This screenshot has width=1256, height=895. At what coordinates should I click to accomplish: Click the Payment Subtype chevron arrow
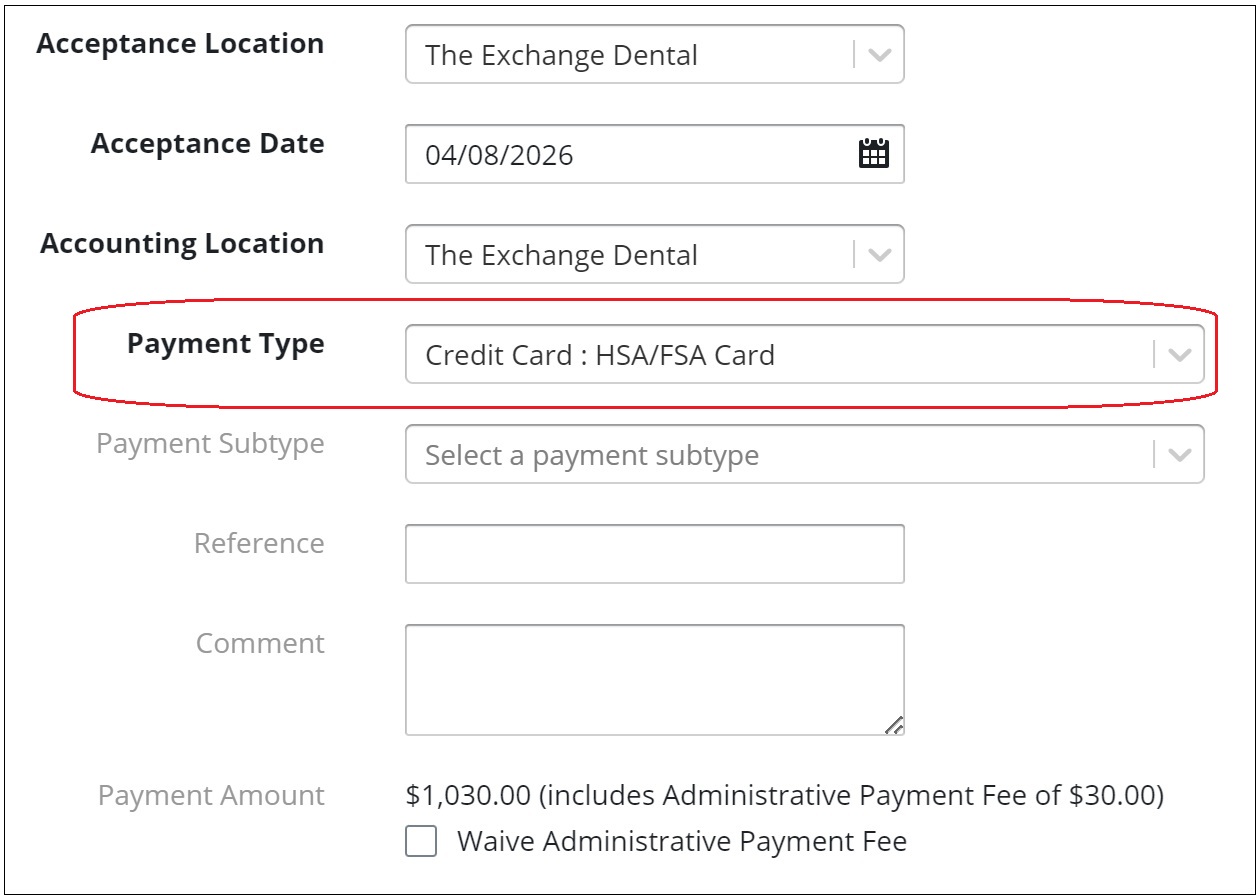(1179, 455)
